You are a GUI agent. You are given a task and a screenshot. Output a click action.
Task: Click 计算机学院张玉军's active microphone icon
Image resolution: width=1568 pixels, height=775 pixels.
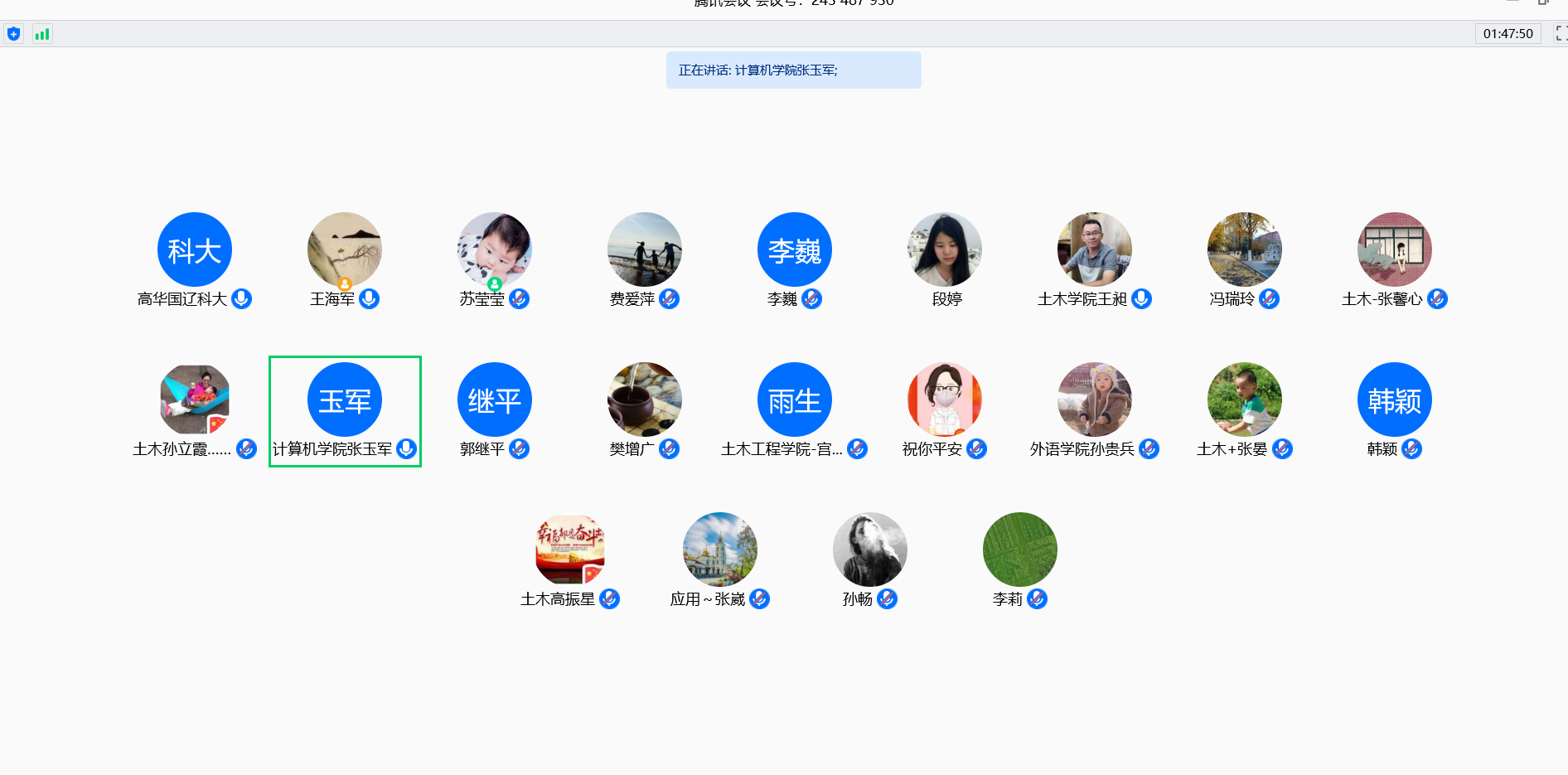pos(406,448)
